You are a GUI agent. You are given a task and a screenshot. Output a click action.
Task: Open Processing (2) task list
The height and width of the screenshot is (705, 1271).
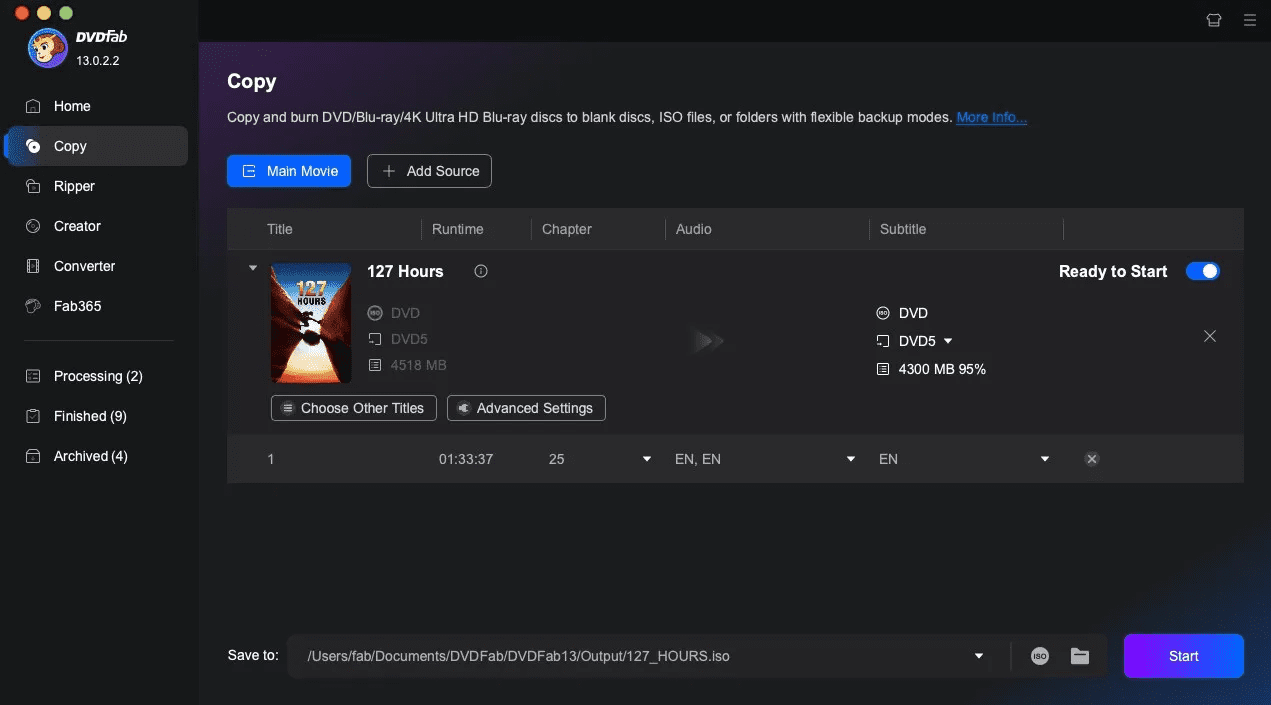click(98, 376)
